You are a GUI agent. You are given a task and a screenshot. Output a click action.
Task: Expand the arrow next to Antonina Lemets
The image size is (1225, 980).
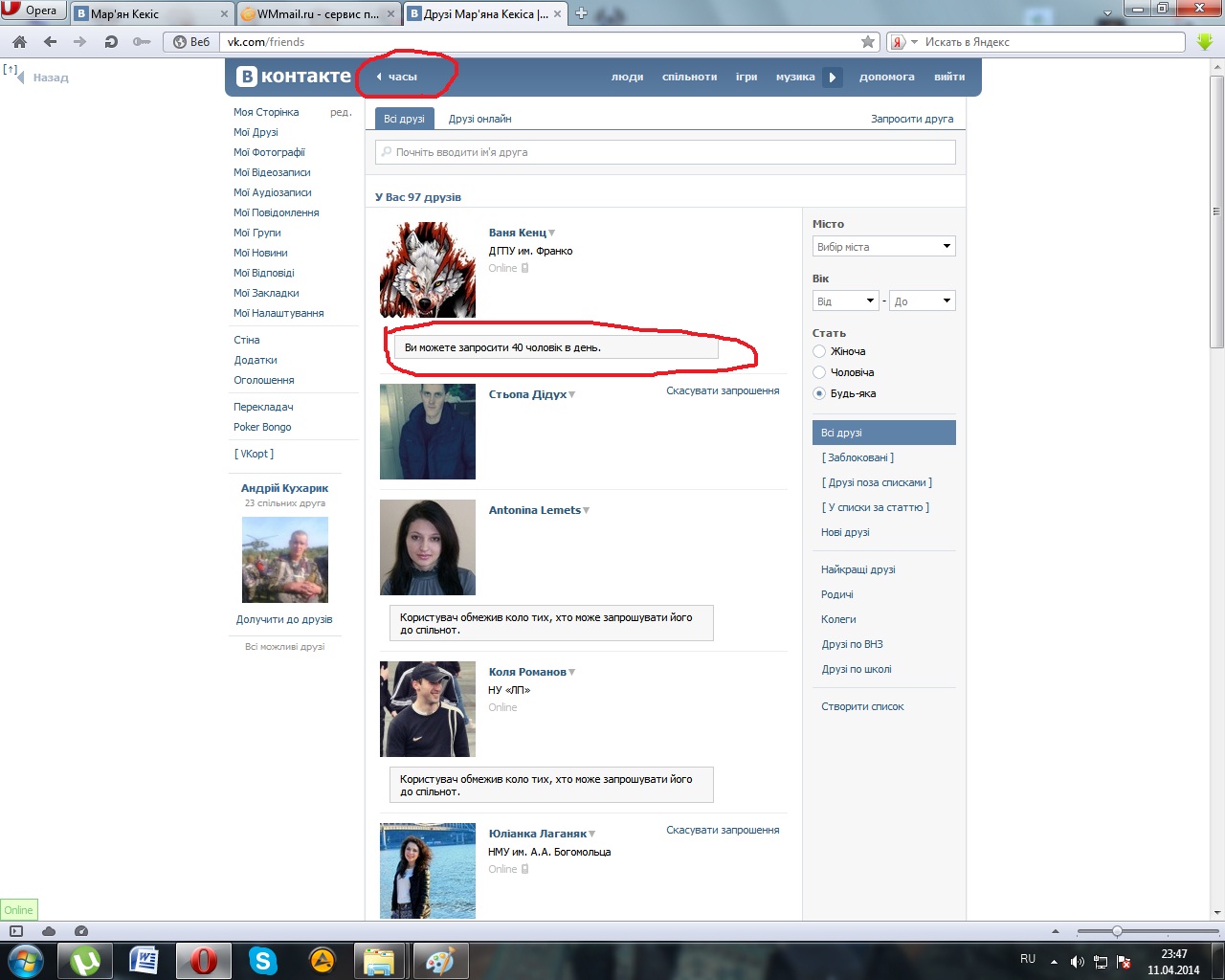tap(587, 511)
